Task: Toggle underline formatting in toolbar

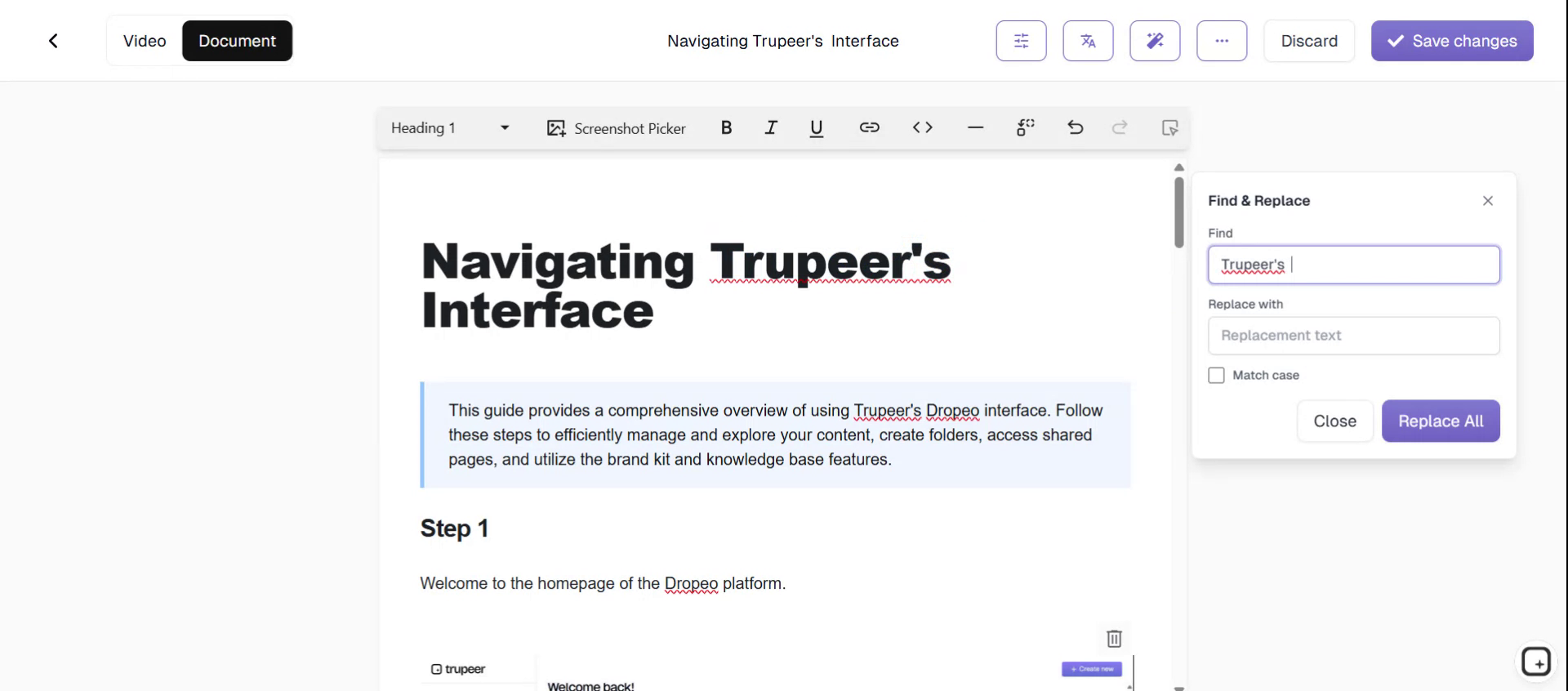Action: [816, 128]
